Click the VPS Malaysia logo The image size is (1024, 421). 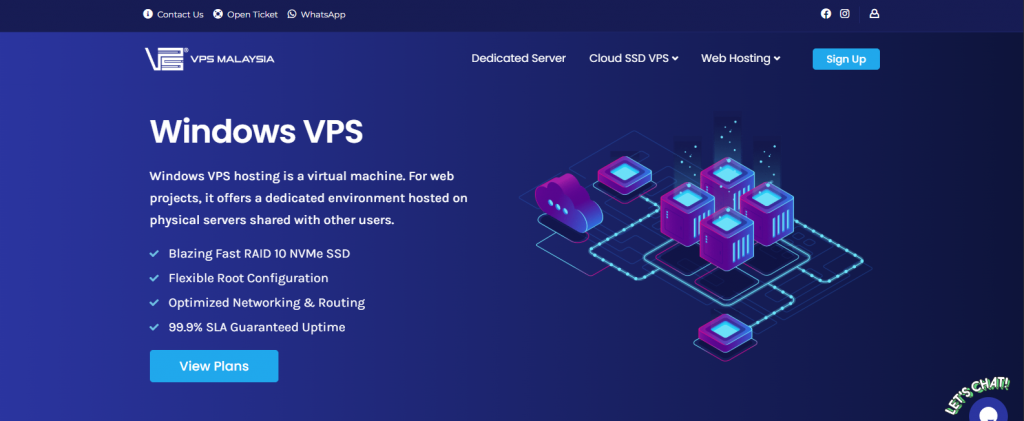[210, 59]
